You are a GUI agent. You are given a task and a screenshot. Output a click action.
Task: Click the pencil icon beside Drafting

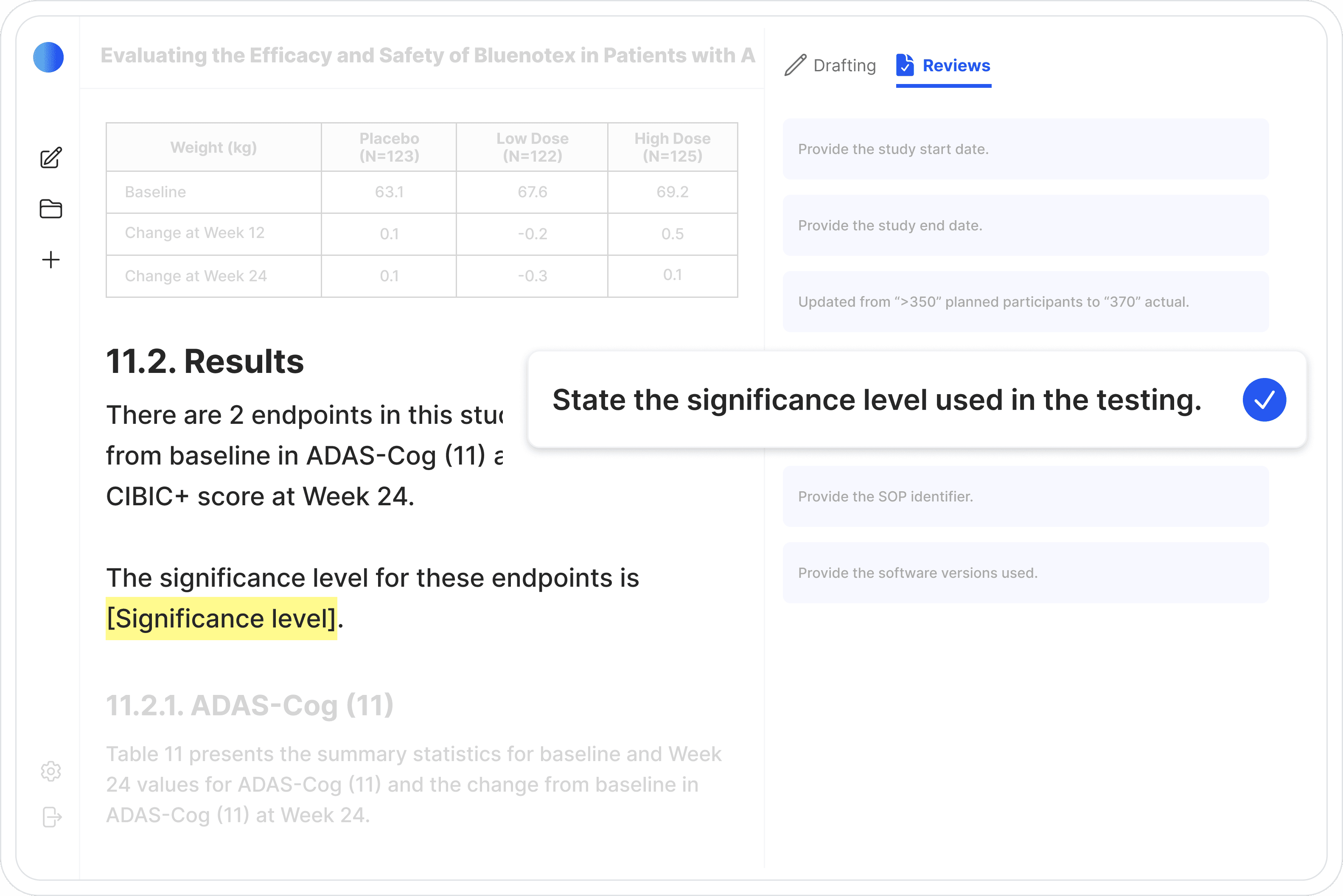[795, 65]
